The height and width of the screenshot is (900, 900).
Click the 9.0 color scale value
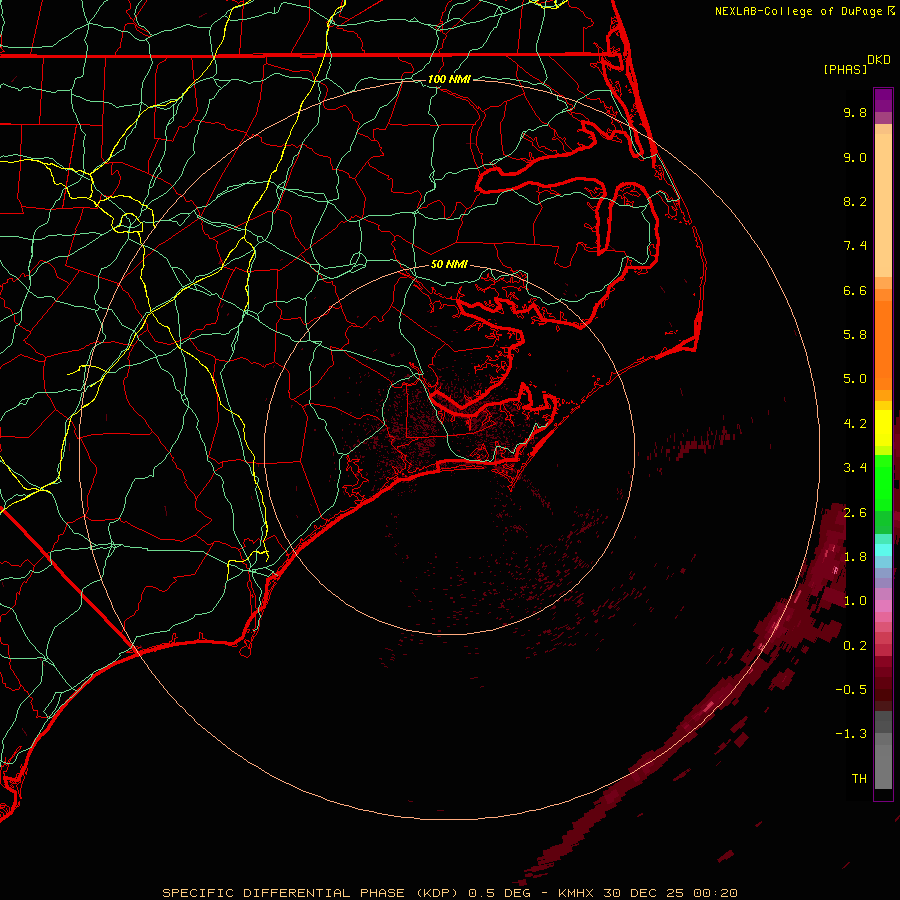[855, 157]
